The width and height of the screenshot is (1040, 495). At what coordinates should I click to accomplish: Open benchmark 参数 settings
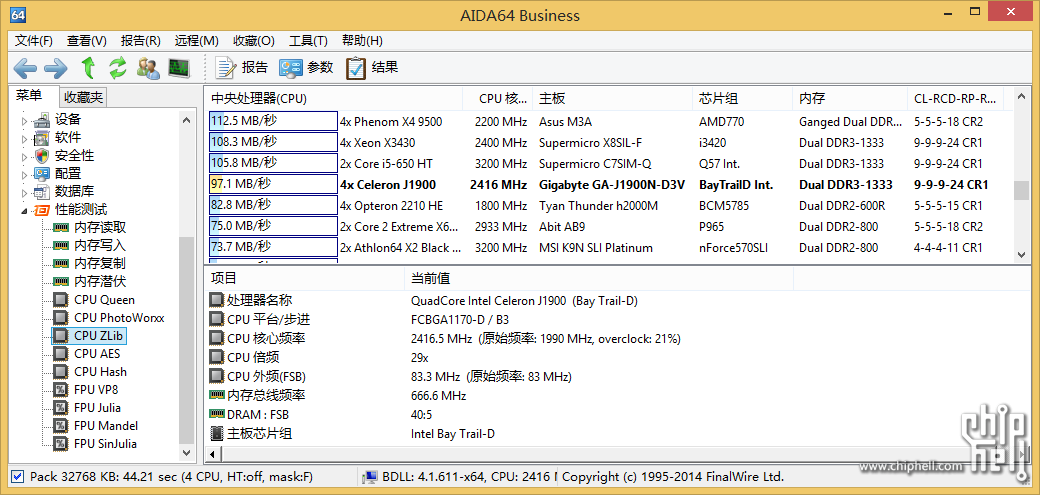pyautogui.click(x=306, y=67)
